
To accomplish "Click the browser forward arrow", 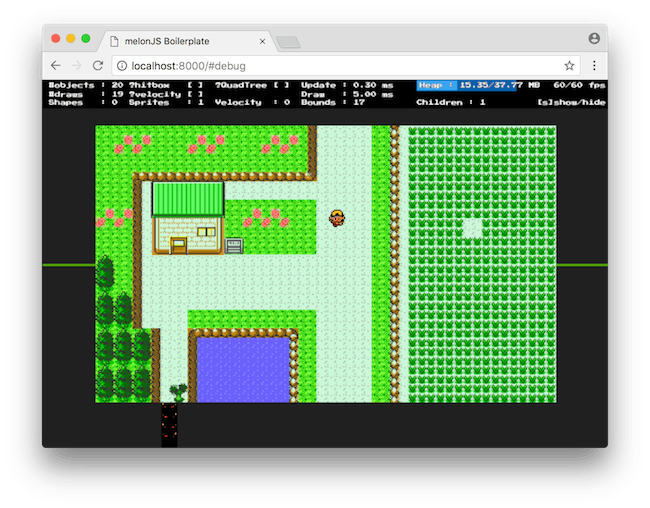I will click(x=77, y=66).
